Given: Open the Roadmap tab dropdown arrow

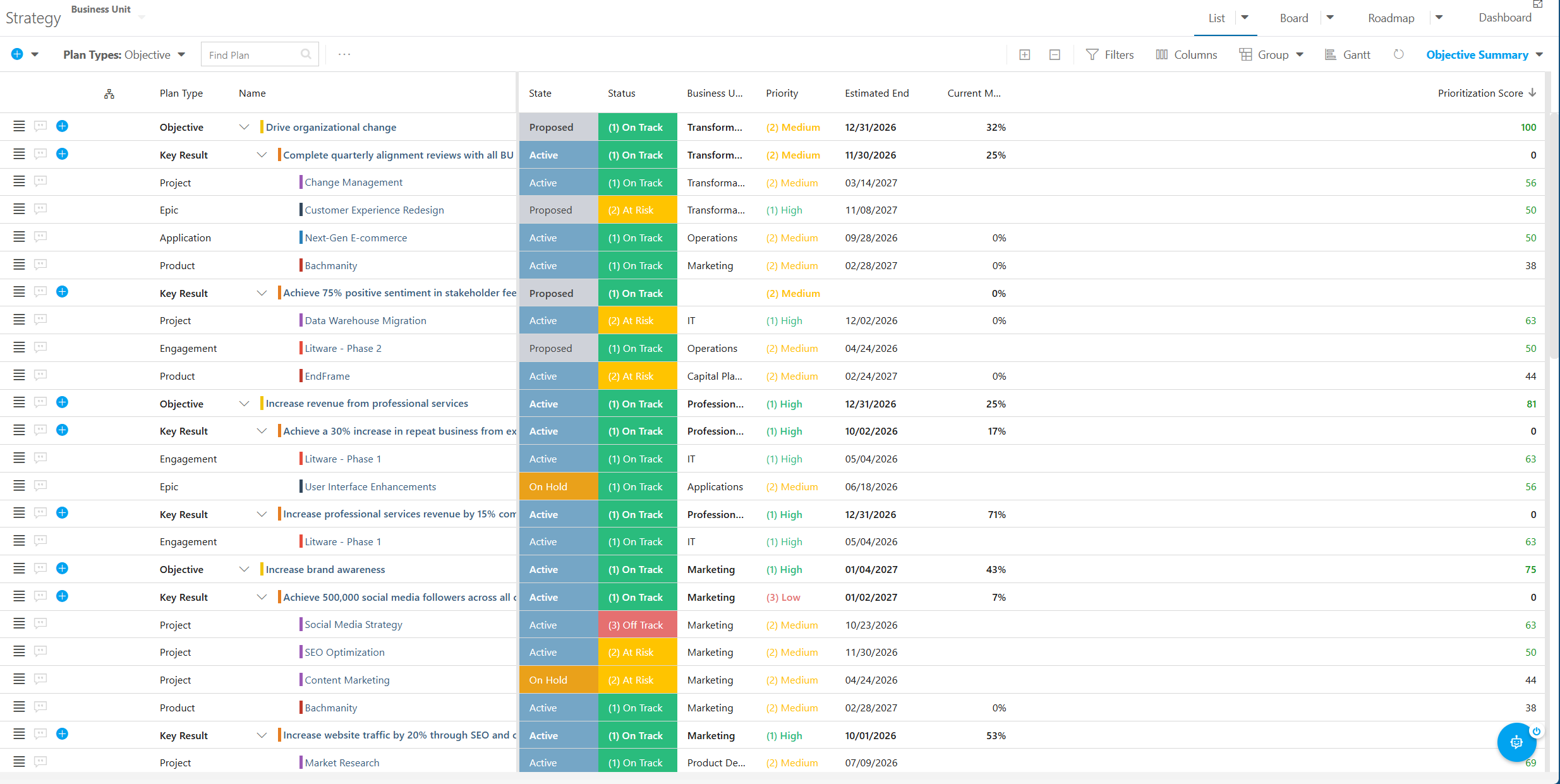Looking at the screenshot, I should pos(1439,18).
